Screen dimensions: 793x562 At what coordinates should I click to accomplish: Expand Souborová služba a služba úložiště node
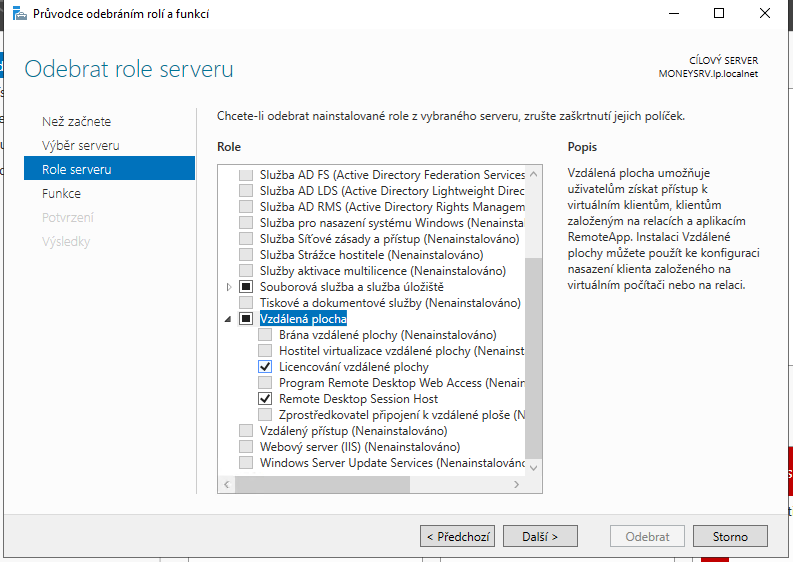click(229, 287)
